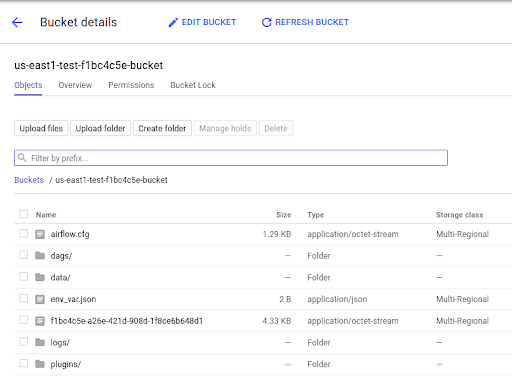Open file f1bc4c5e-a26e-421d-908d-1f8ce6b648d1
Image resolution: width=512 pixels, height=376 pixels.
pyautogui.click(x=127, y=321)
